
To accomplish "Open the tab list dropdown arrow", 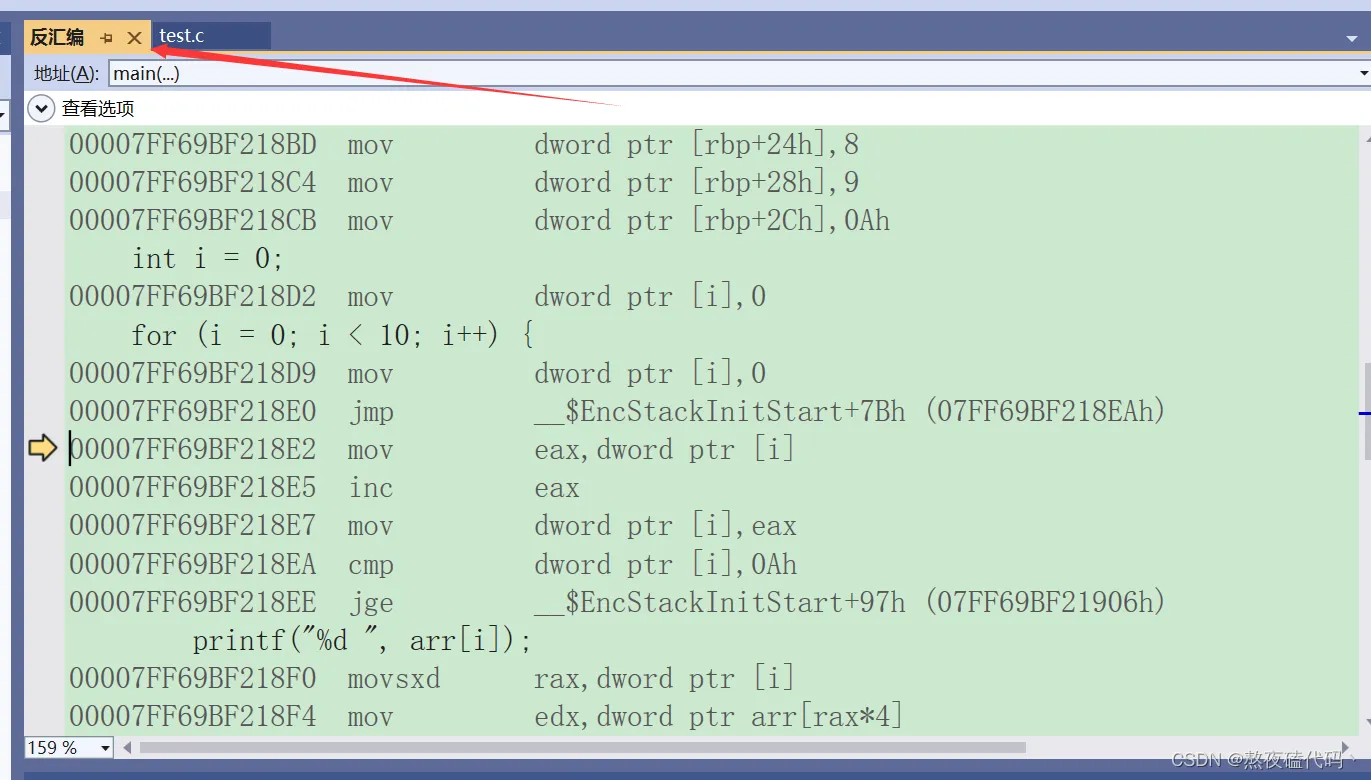I will tap(1352, 38).
